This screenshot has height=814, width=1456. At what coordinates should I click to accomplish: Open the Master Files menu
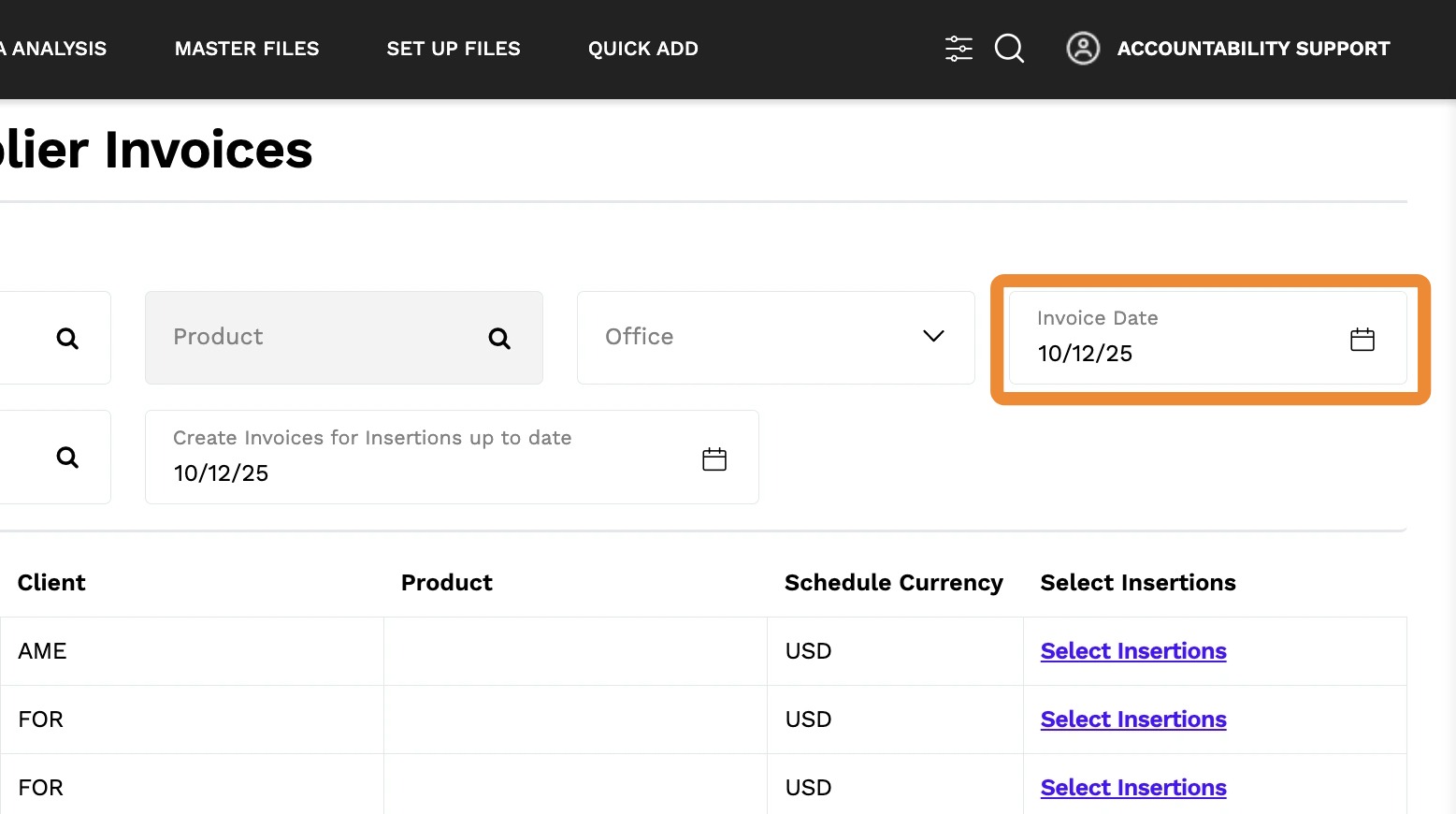pyautogui.click(x=247, y=49)
